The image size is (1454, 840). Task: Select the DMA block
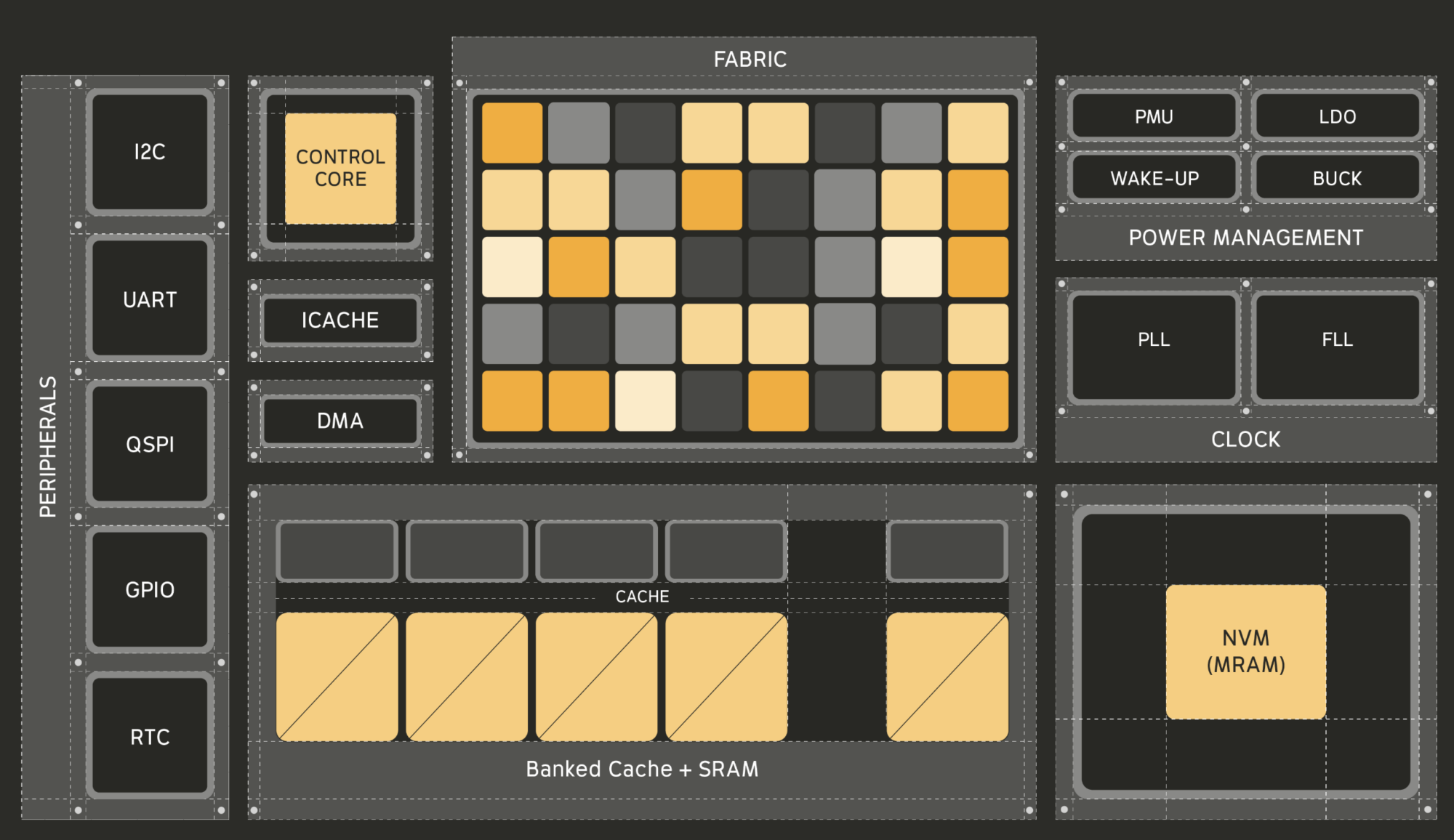click(340, 421)
